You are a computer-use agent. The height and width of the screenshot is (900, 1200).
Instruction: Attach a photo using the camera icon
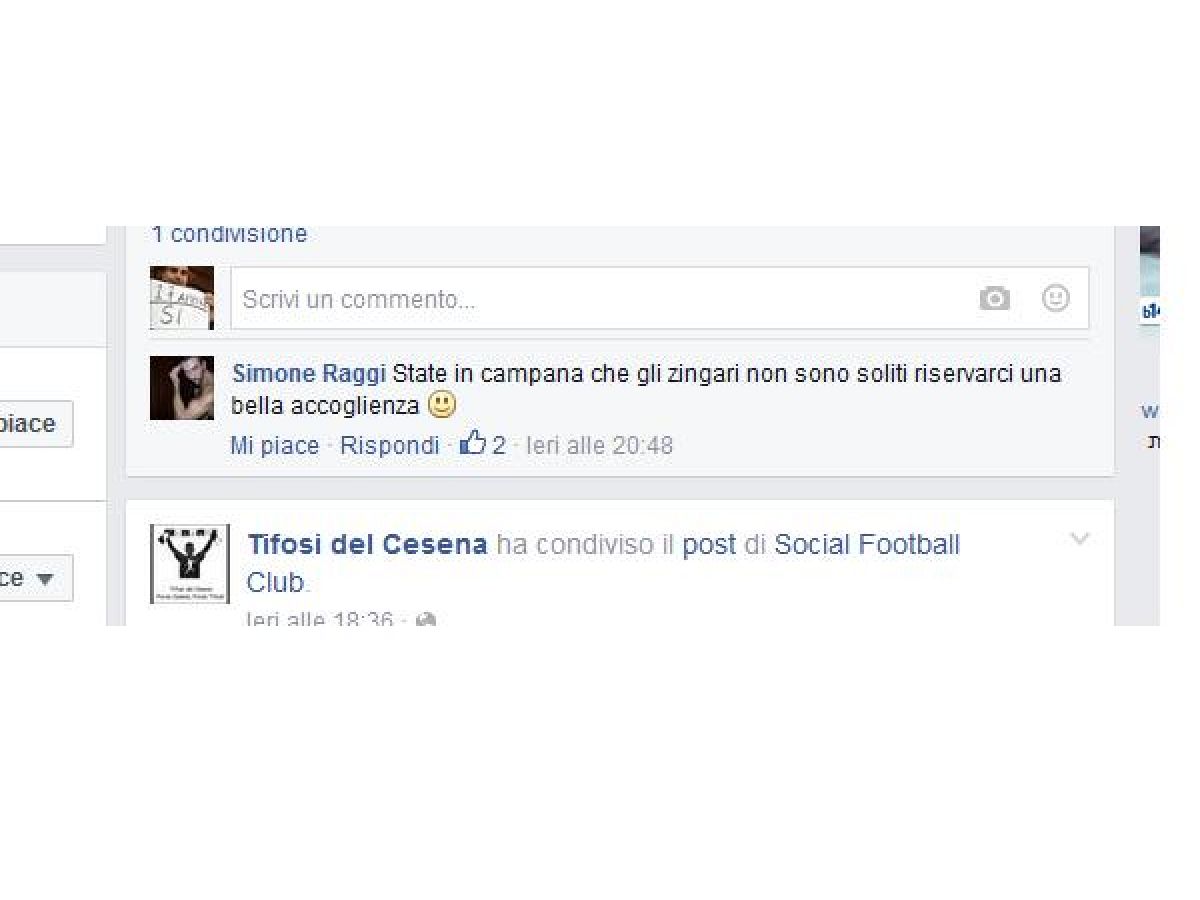pyautogui.click(x=994, y=298)
